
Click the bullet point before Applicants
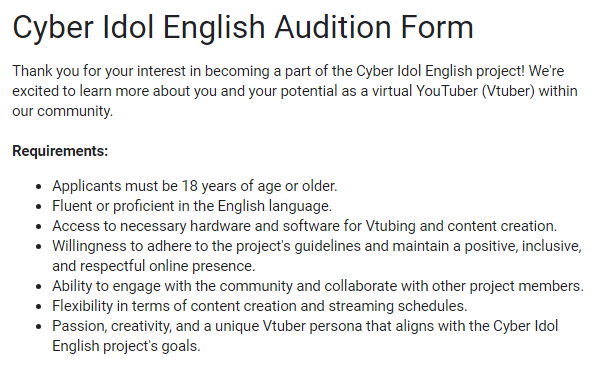38,187
